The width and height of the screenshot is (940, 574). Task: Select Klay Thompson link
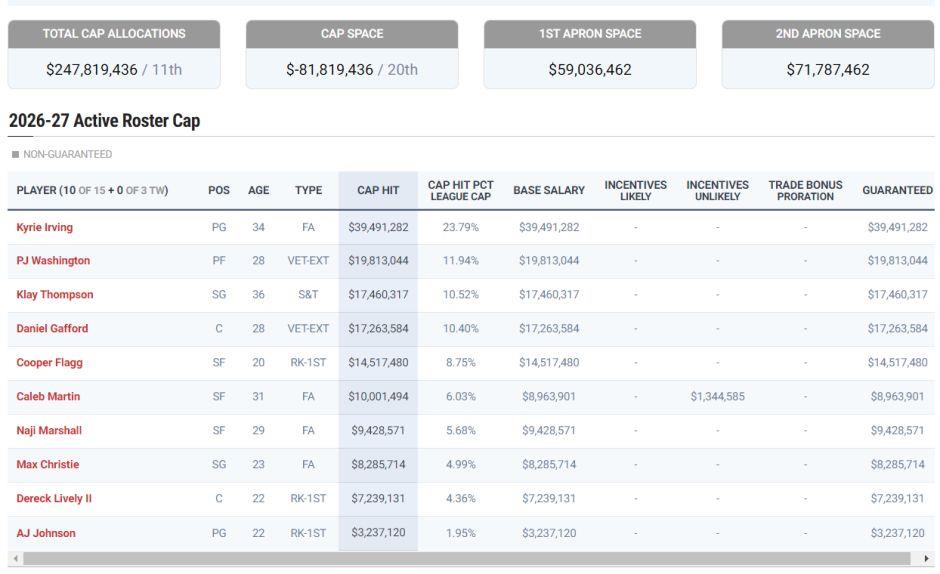pos(55,294)
